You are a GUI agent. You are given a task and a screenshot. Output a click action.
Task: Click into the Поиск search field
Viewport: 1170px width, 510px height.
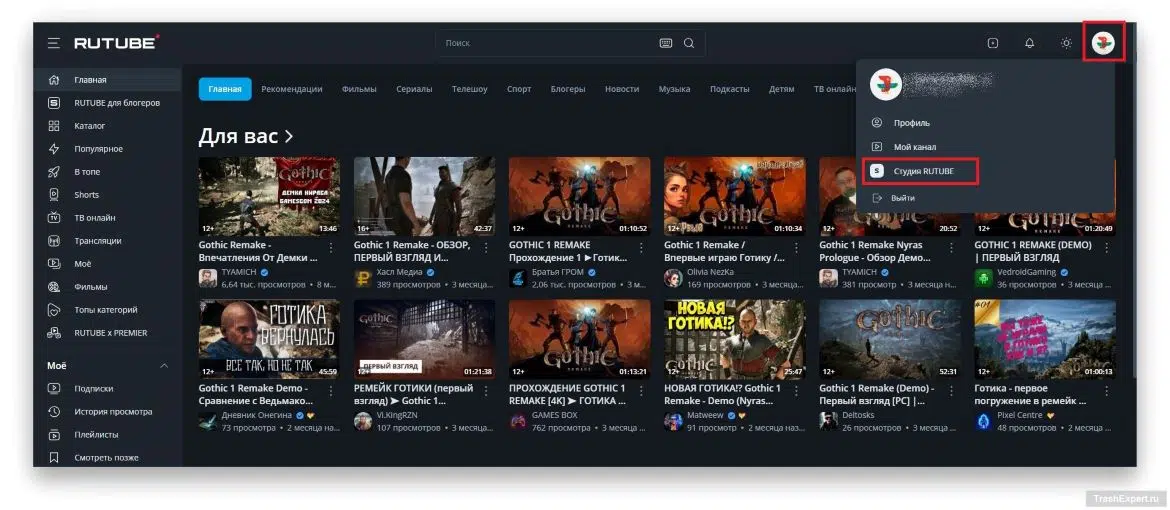click(548, 43)
